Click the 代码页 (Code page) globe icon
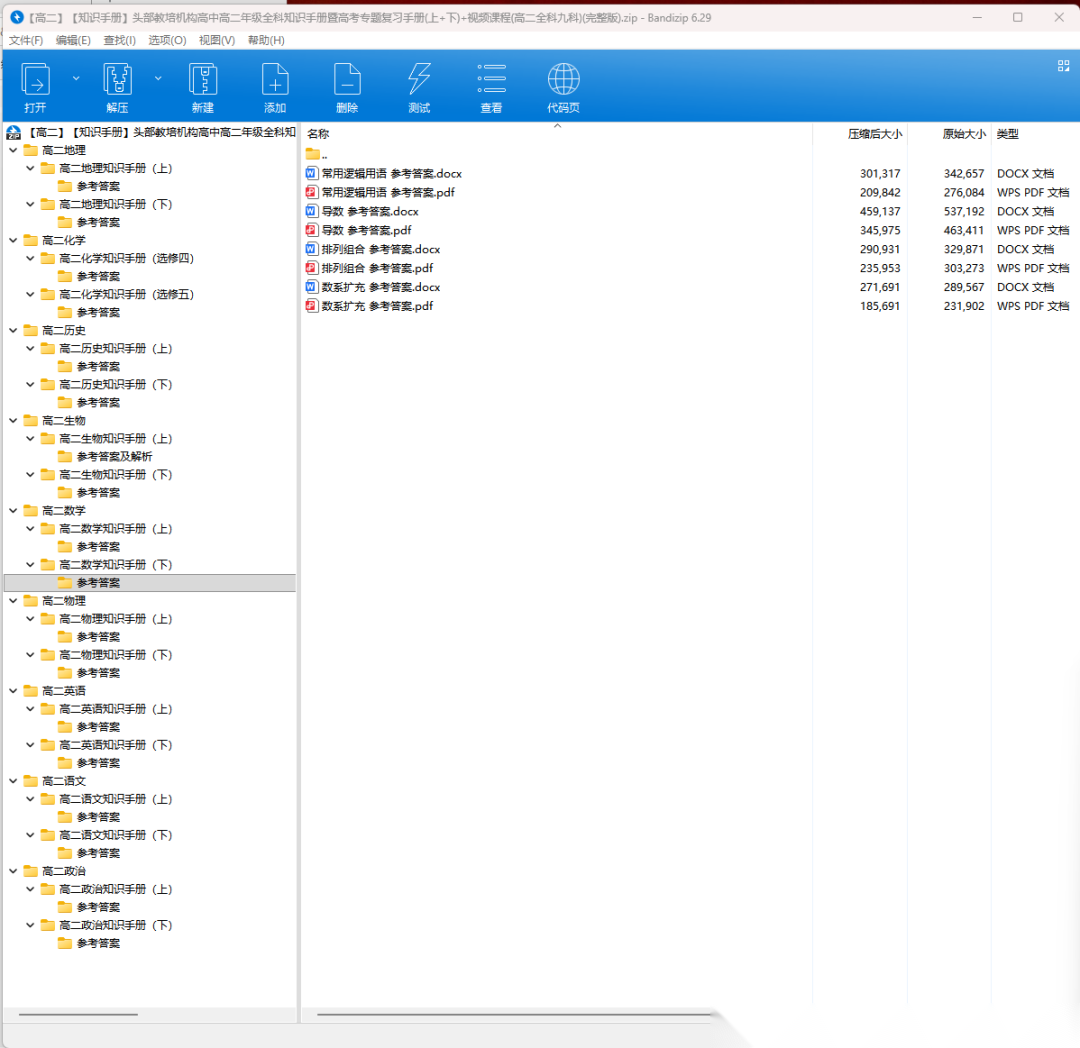The image size is (1080, 1048). (x=563, y=80)
